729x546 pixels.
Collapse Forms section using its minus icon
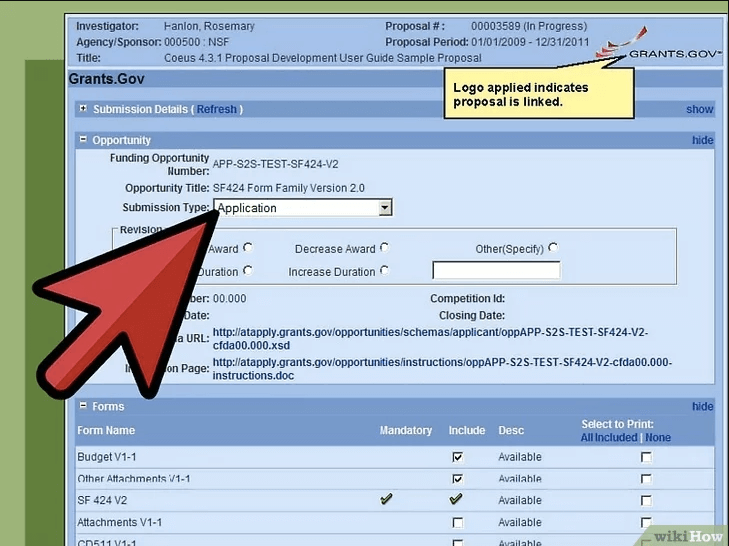coord(83,406)
